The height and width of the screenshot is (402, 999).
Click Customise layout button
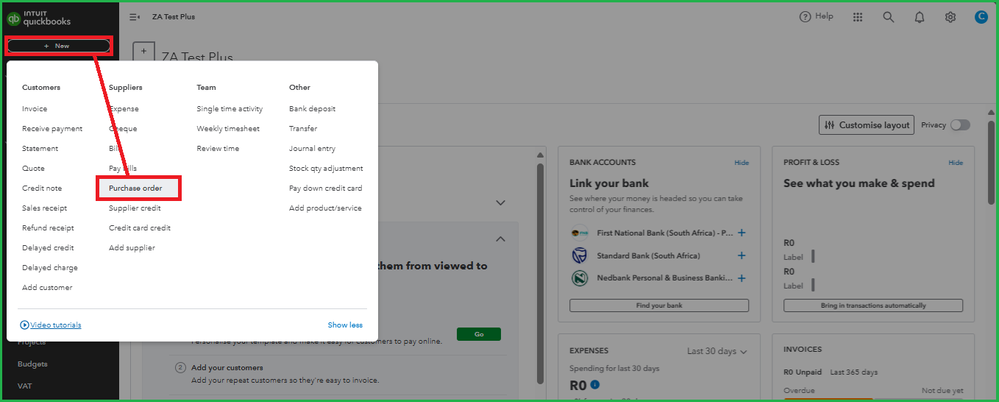pyautogui.click(x=867, y=125)
